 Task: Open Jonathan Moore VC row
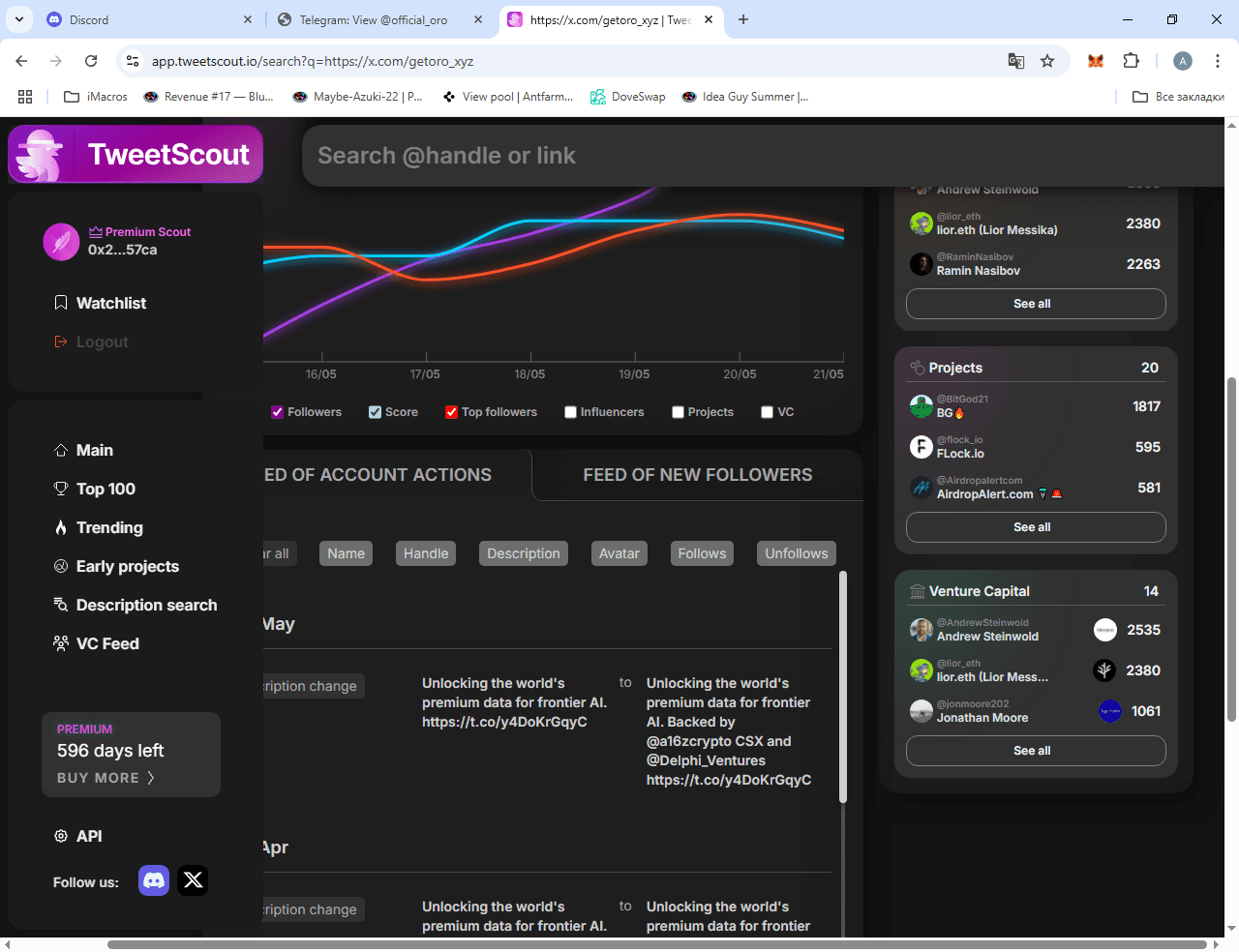1036,711
